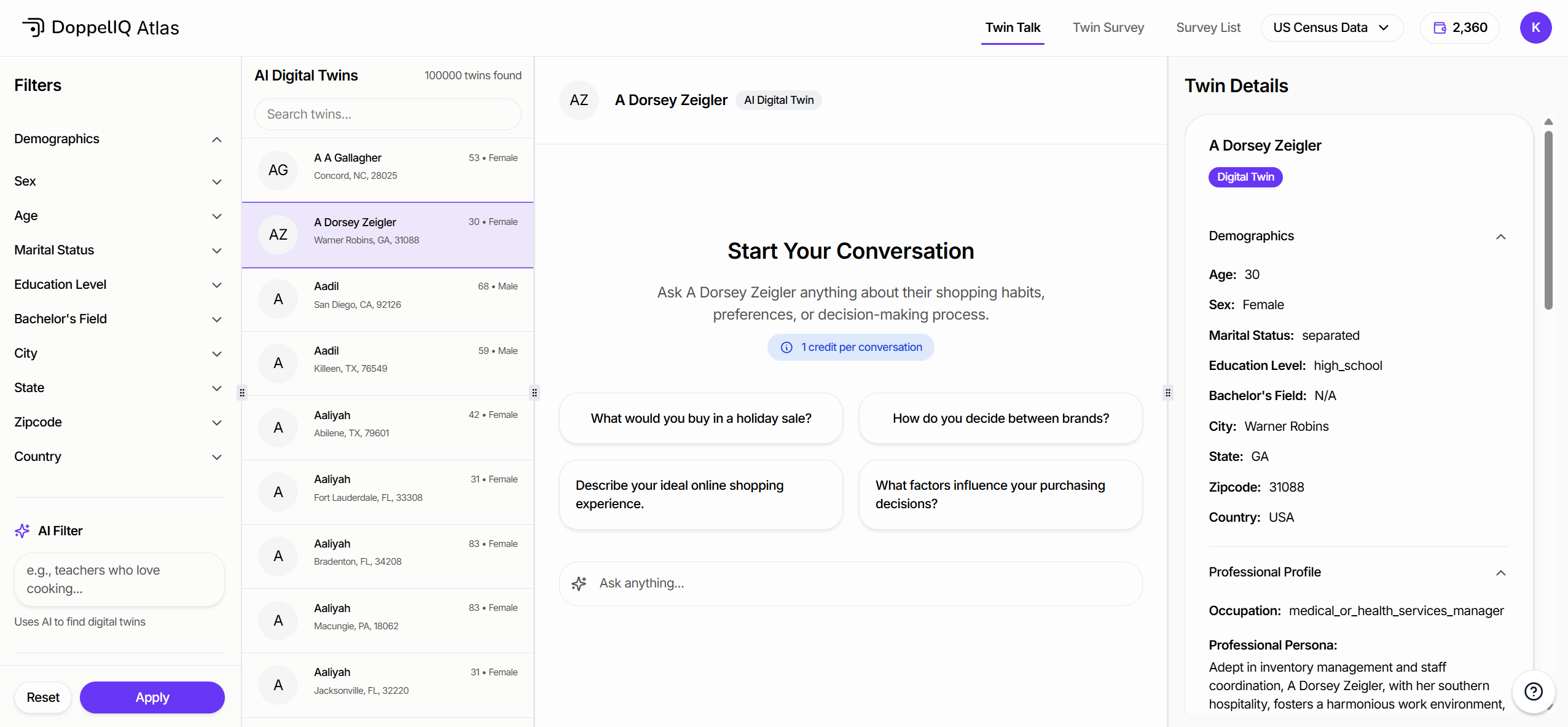Click the Twin Details vertical scrollbar
The image size is (1568, 727).
[1548, 221]
